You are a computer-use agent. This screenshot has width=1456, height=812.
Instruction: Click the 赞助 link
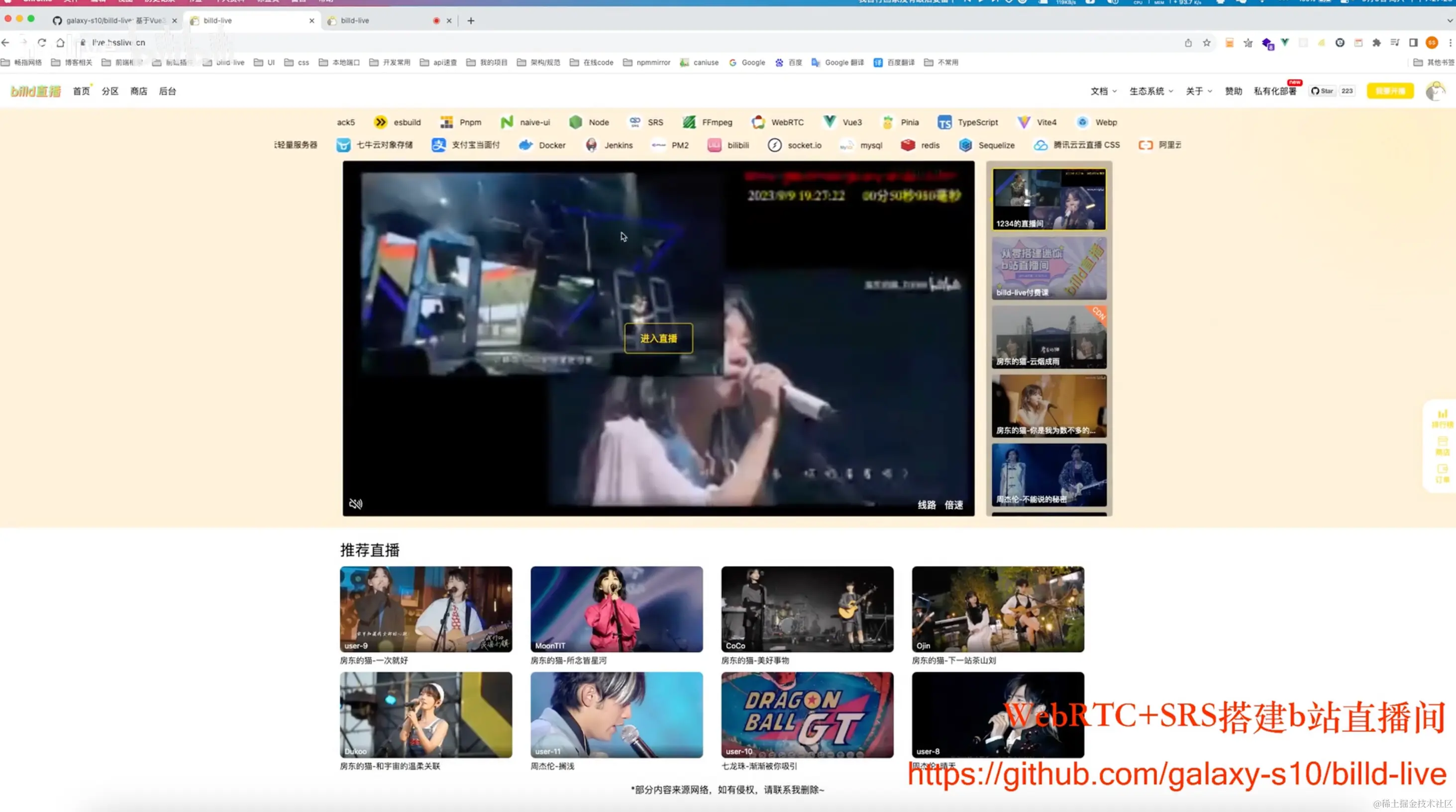click(1233, 91)
